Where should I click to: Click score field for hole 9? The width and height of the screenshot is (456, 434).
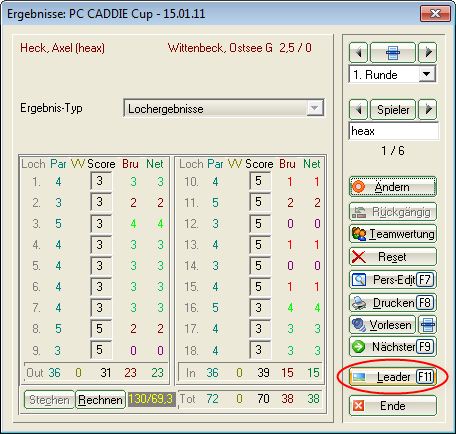click(101, 350)
